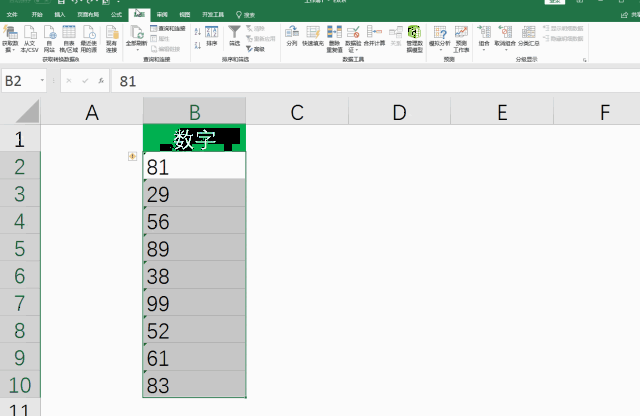Switch to the 公式 (Formulas) tab
Screen dimensions: 640x416
(116, 15)
